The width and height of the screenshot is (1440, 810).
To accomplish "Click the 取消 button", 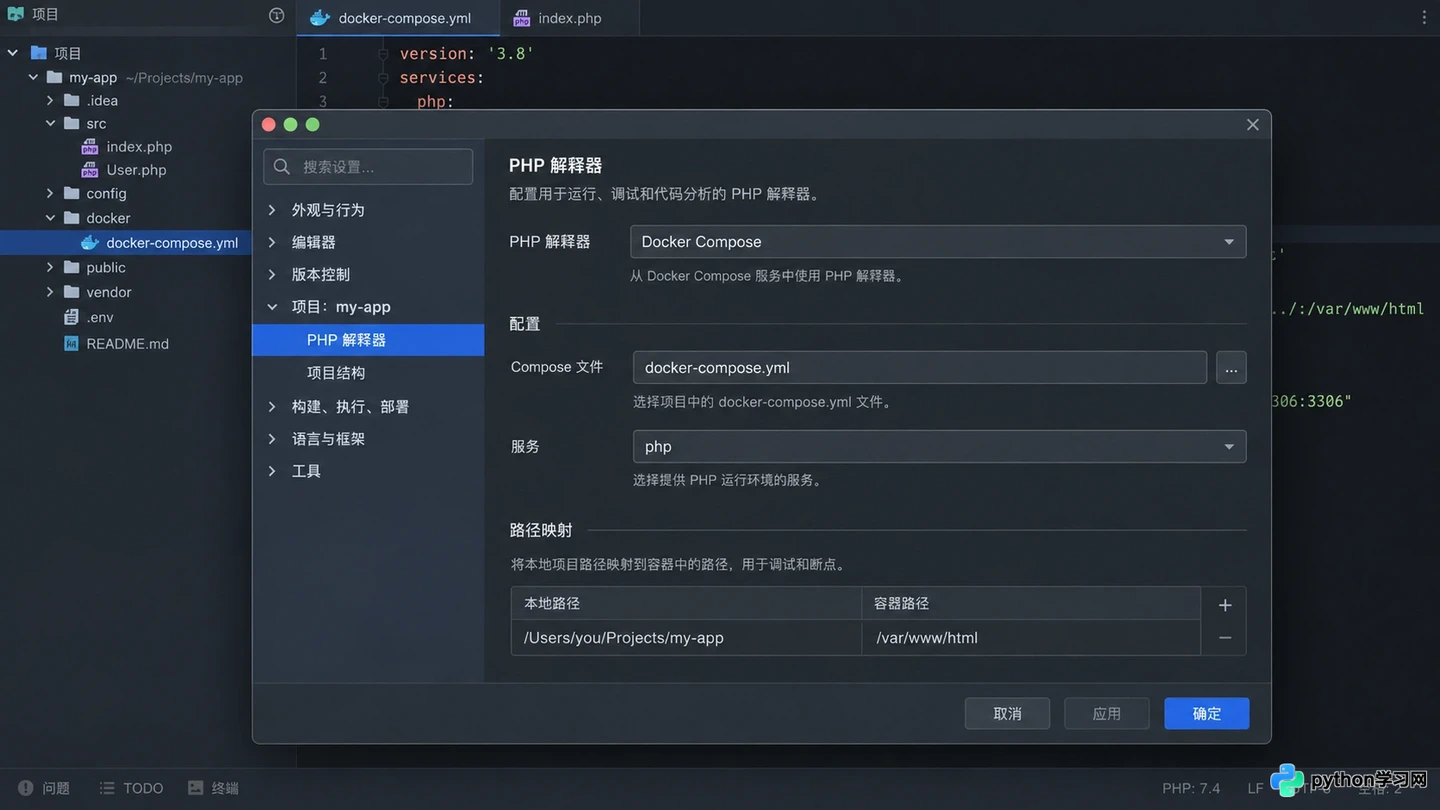I will 1007,714.
